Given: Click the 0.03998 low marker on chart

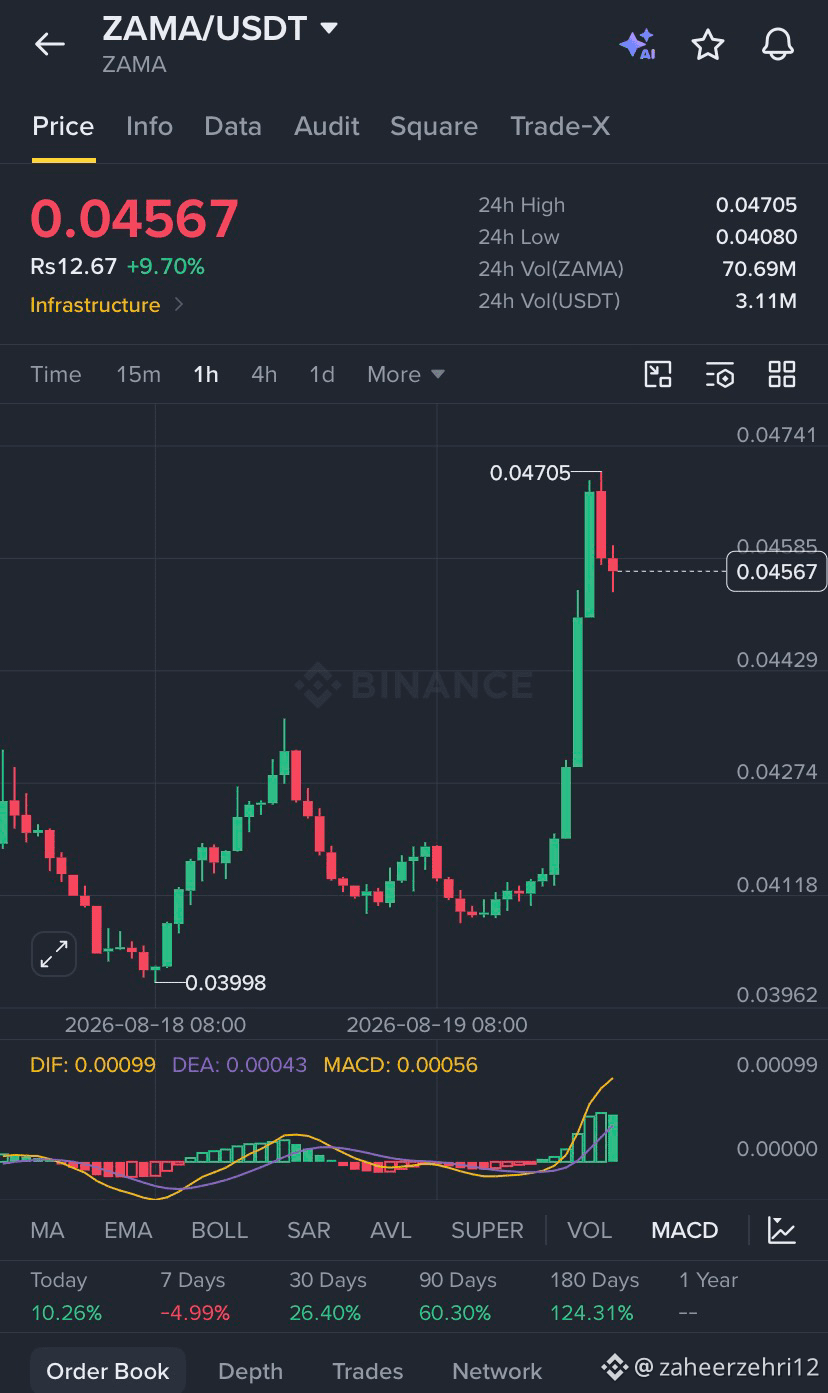Looking at the screenshot, I should [x=226, y=983].
